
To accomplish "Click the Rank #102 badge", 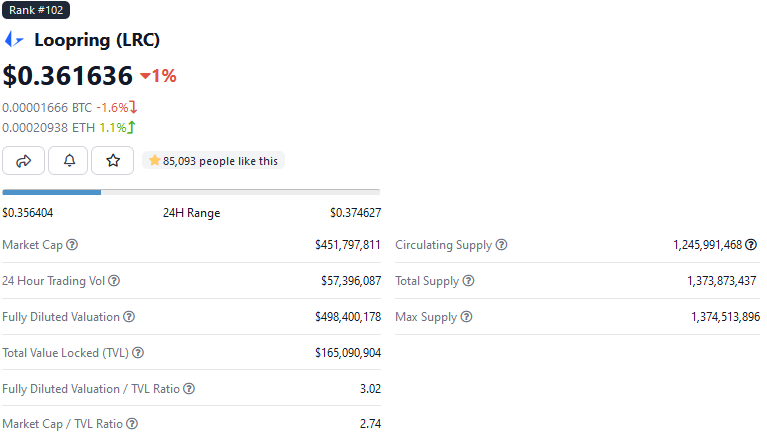I will (36, 10).
